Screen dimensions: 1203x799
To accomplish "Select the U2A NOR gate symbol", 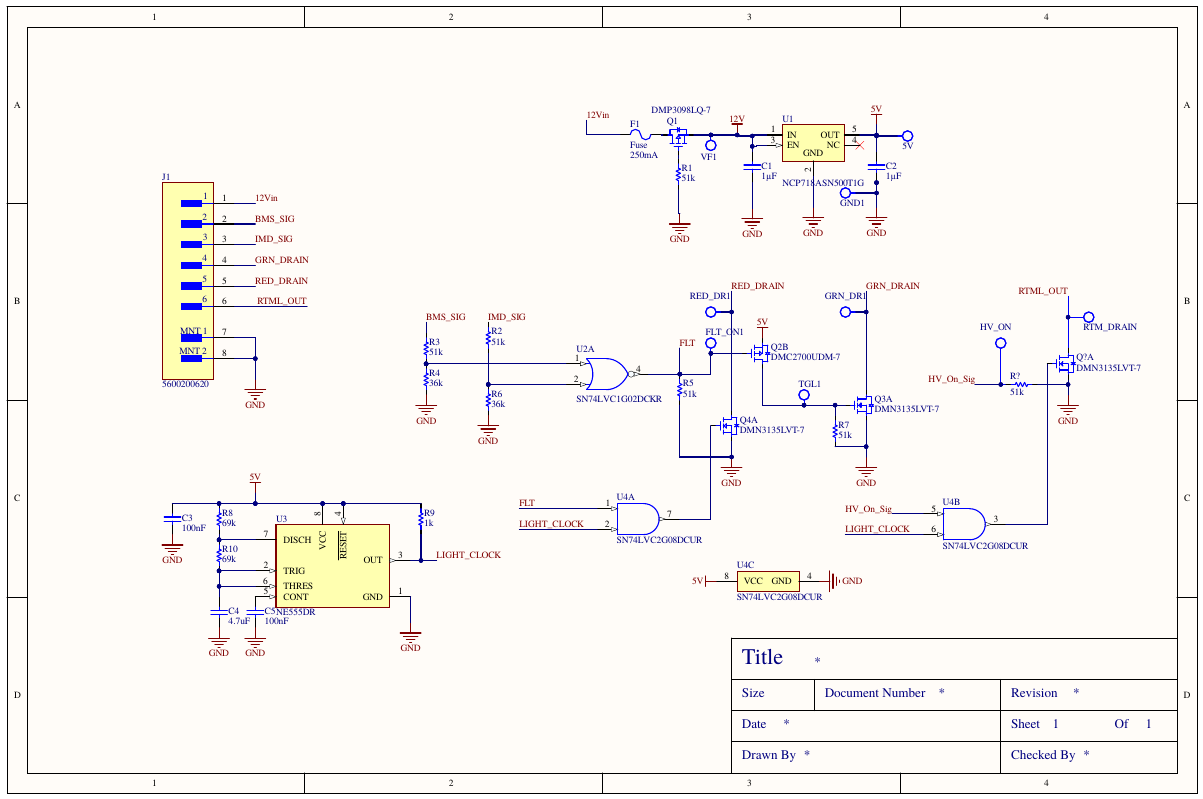I will [608, 374].
